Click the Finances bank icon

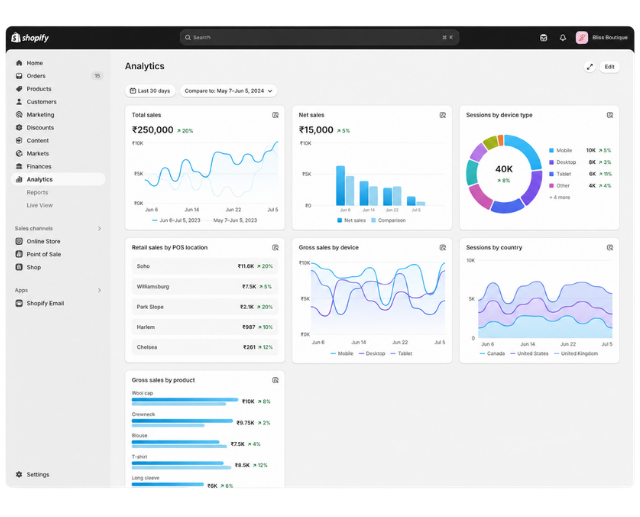19,166
